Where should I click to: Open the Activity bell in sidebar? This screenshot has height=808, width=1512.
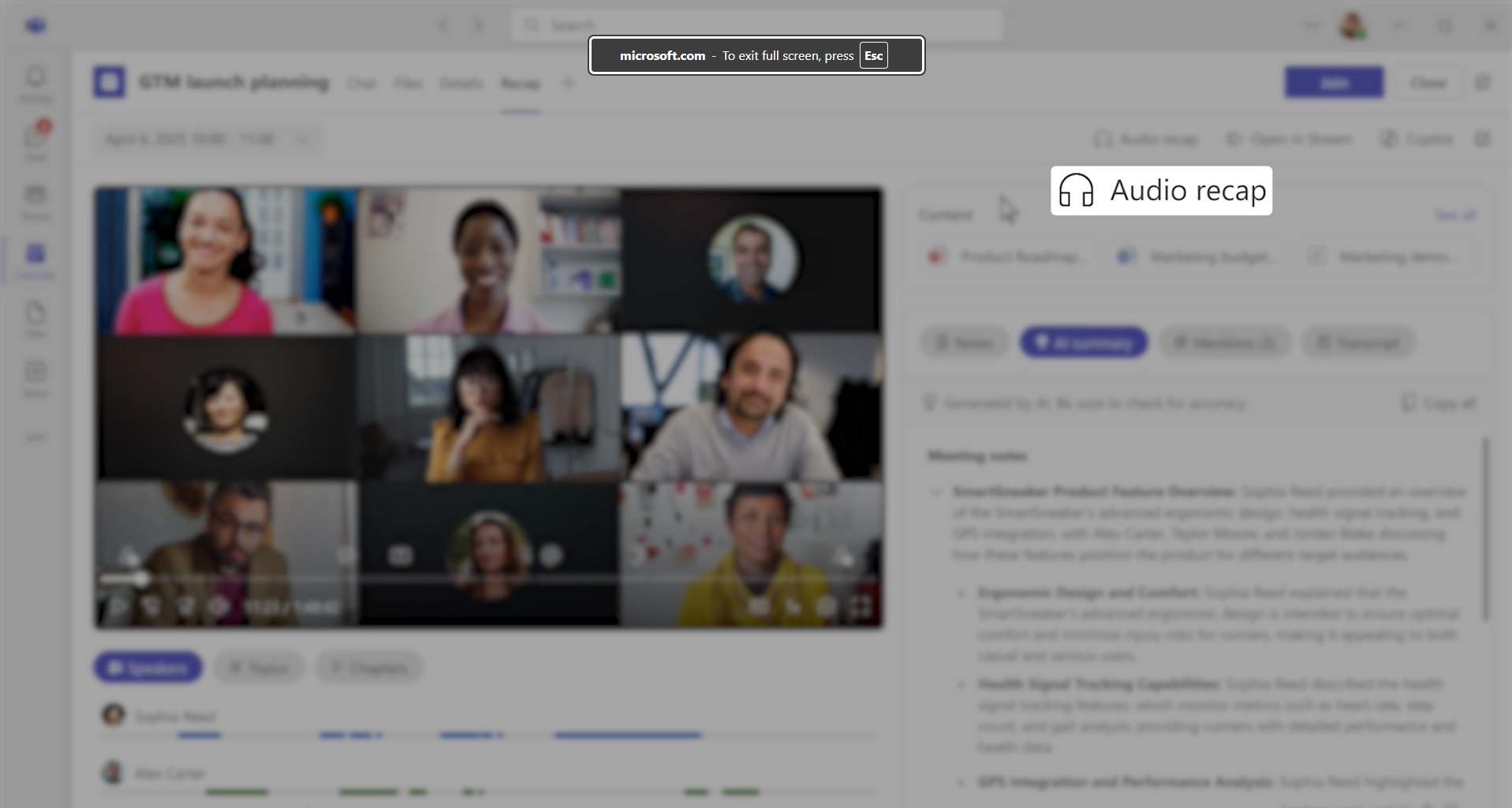pyautogui.click(x=35, y=82)
